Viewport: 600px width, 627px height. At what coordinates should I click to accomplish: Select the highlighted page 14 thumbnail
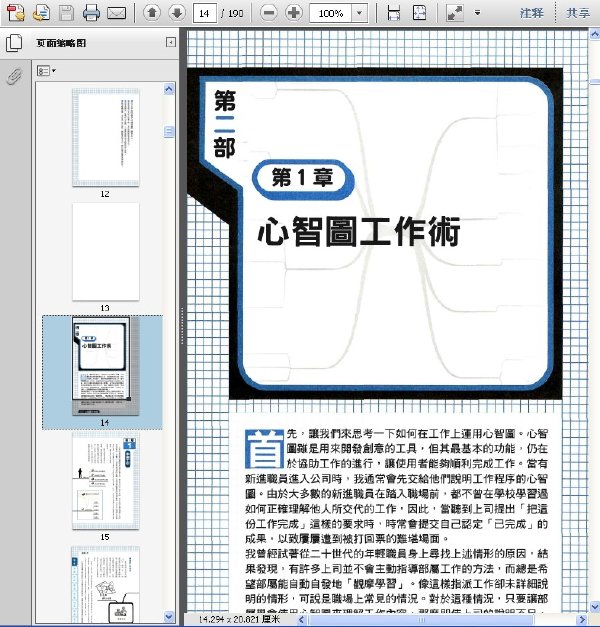point(106,366)
